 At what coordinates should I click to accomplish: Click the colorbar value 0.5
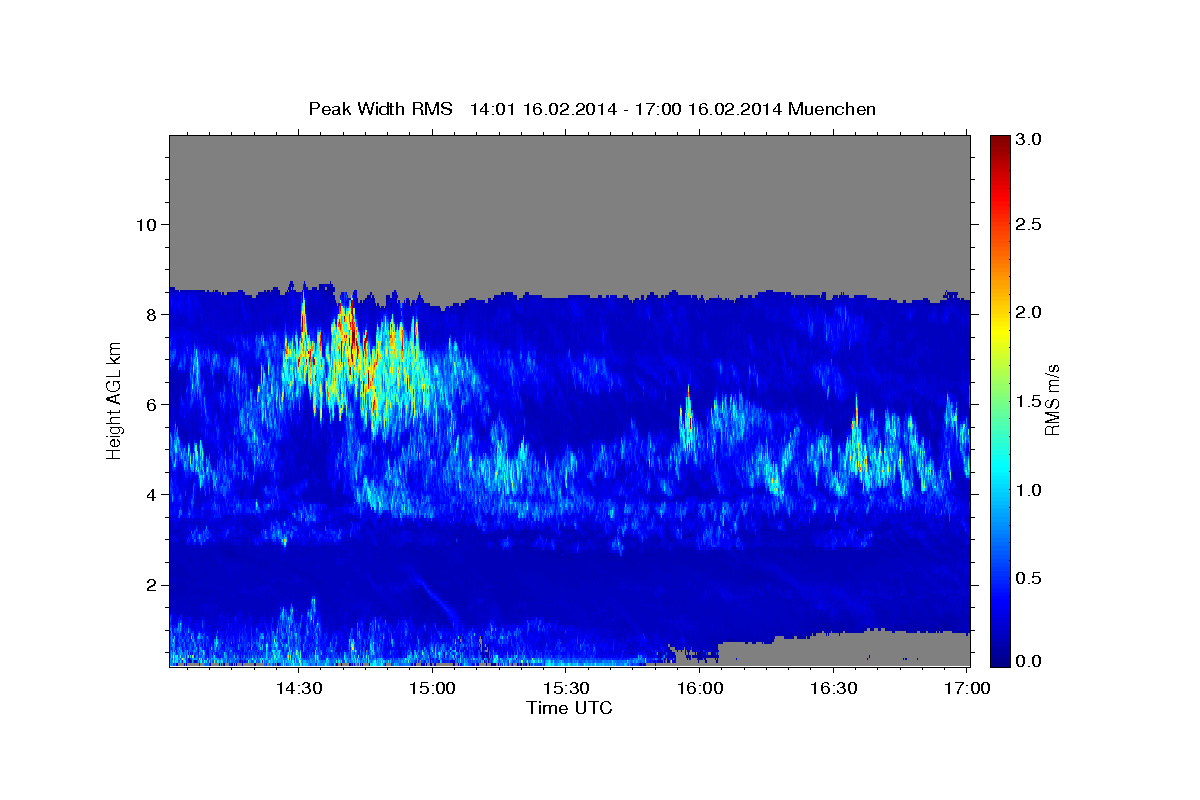pyautogui.click(x=1029, y=578)
